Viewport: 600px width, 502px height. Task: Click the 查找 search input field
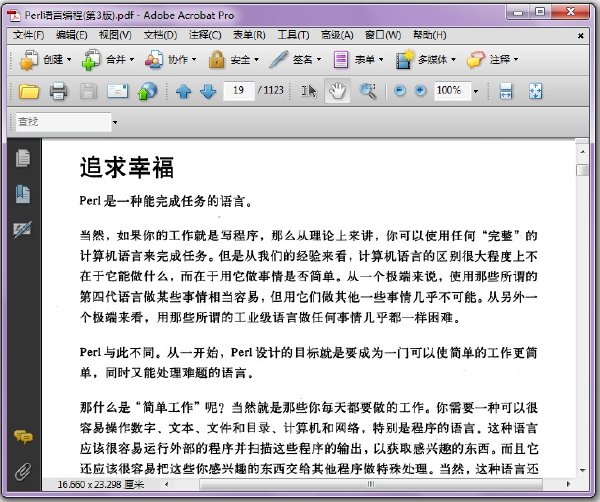(63, 122)
